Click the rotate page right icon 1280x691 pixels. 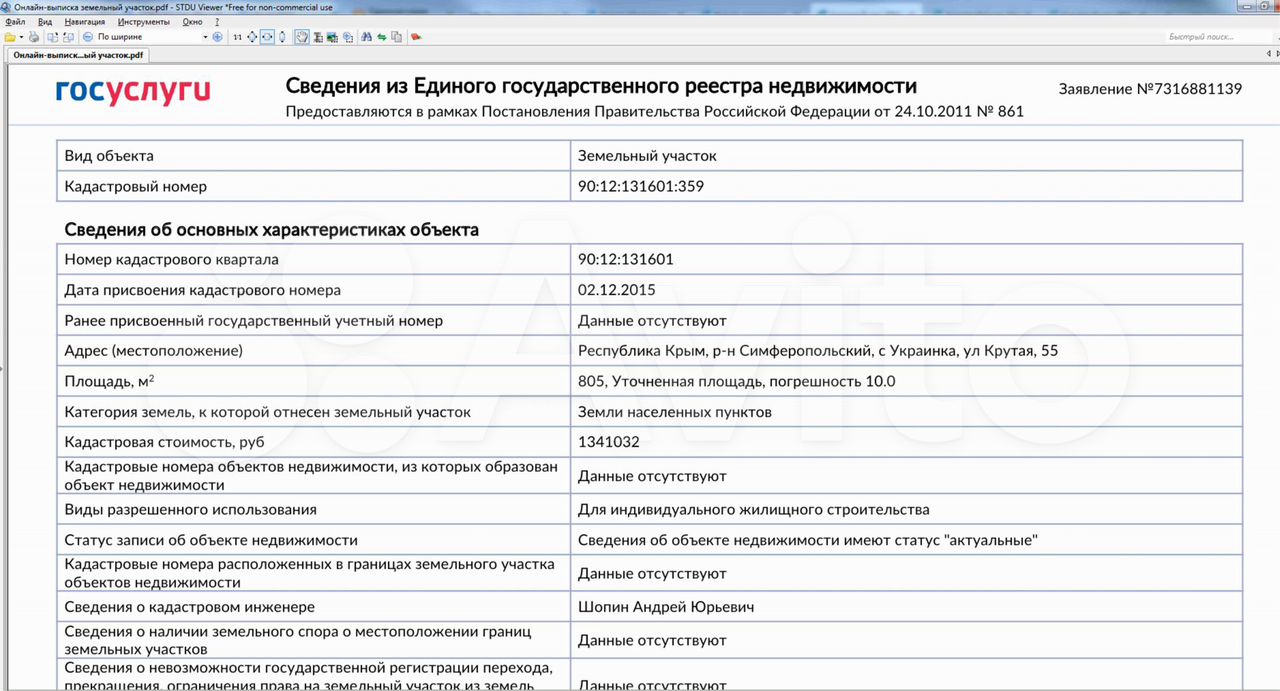(x=68, y=37)
